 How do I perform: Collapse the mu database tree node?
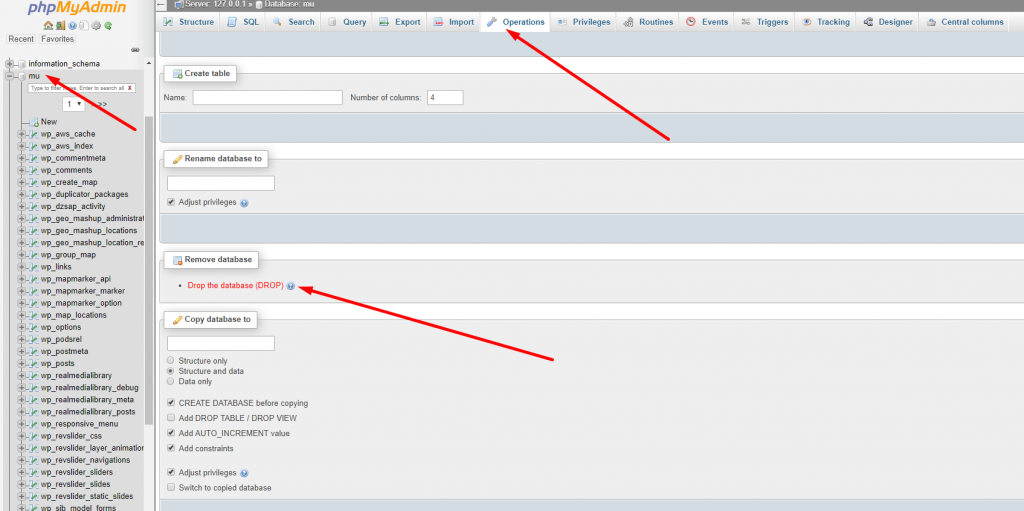coord(10,76)
